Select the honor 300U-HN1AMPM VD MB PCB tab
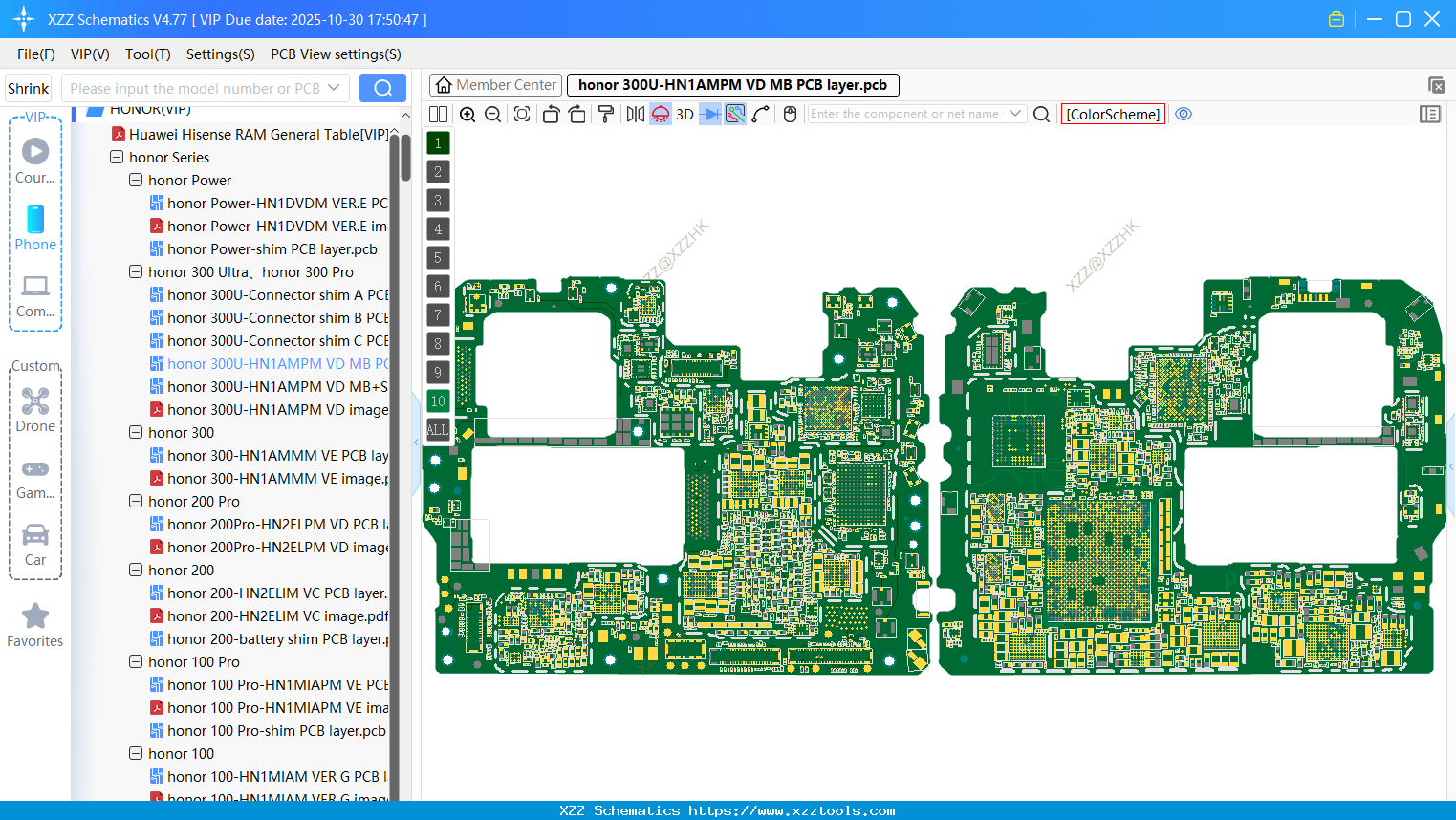Image resolution: width=1456 pixels, height=820 pixels. (x=732, y=85)
